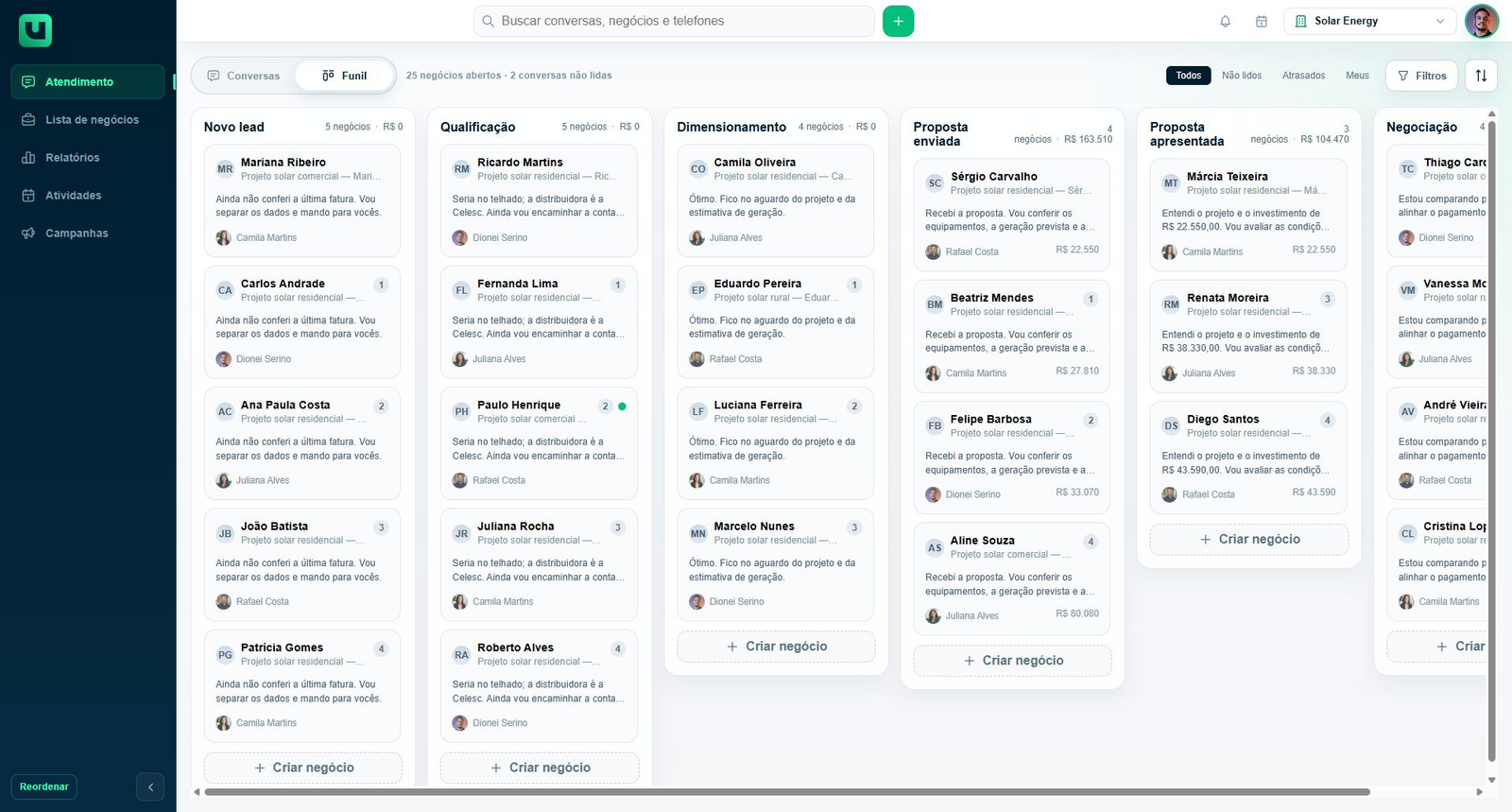Click Mariana Ribeiro's MR avatar
Screen dimensions: 1512x812
tap(225, 169)
